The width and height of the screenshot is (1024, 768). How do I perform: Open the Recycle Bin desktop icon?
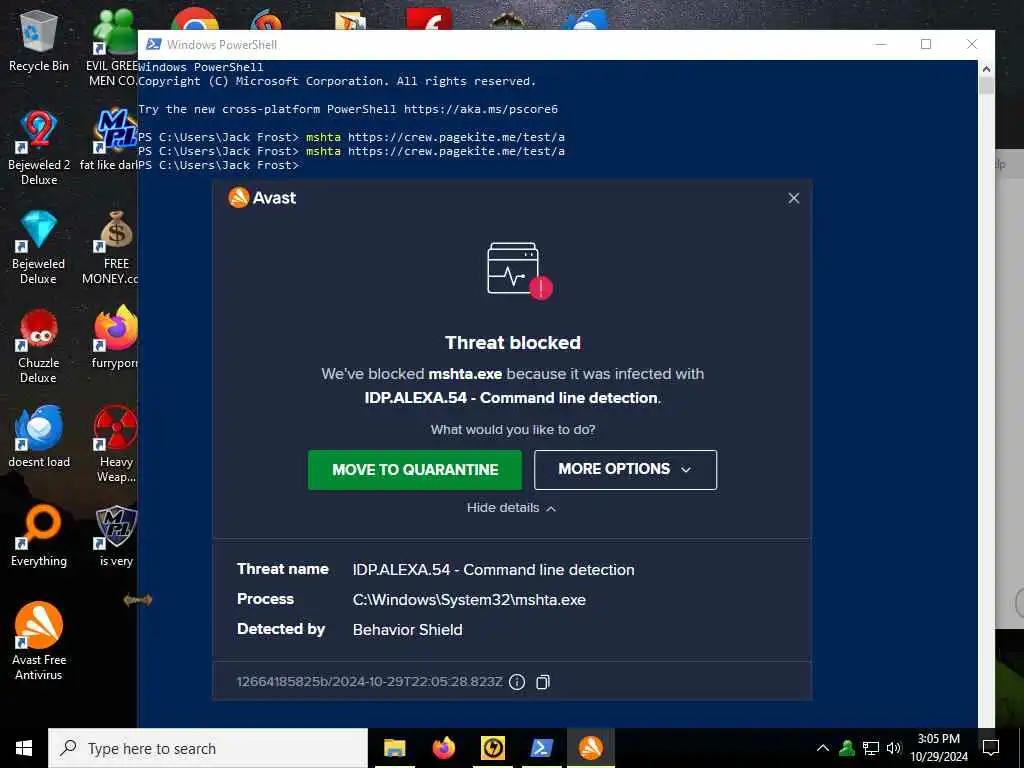39,40
